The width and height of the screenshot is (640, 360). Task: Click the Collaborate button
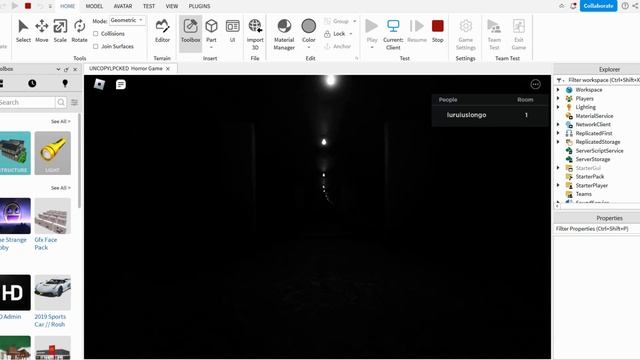coord(598,6)
